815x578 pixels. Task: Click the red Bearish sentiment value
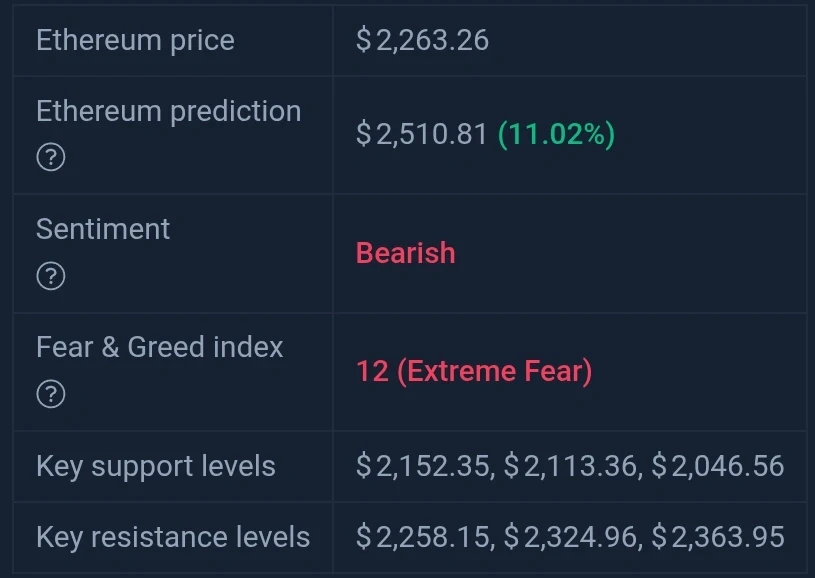405,253
